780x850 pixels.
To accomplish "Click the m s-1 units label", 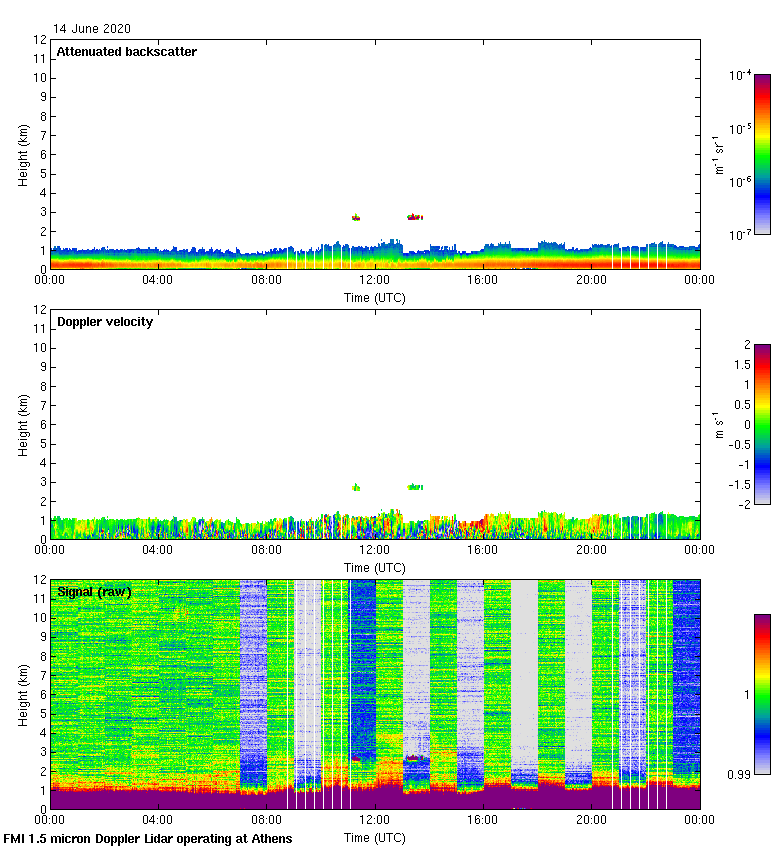I will click(x=719, y=424).
